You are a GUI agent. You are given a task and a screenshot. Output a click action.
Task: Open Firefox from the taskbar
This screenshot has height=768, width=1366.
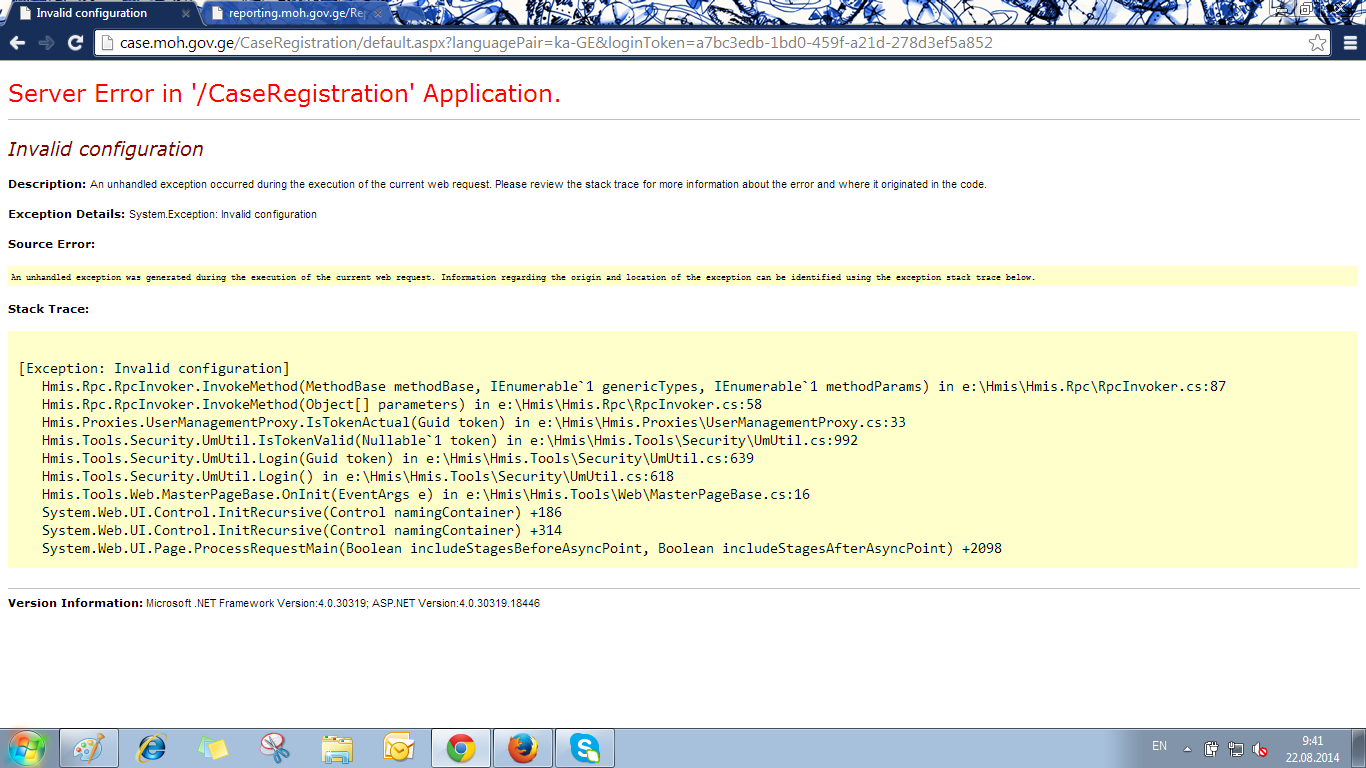(523, 748)
